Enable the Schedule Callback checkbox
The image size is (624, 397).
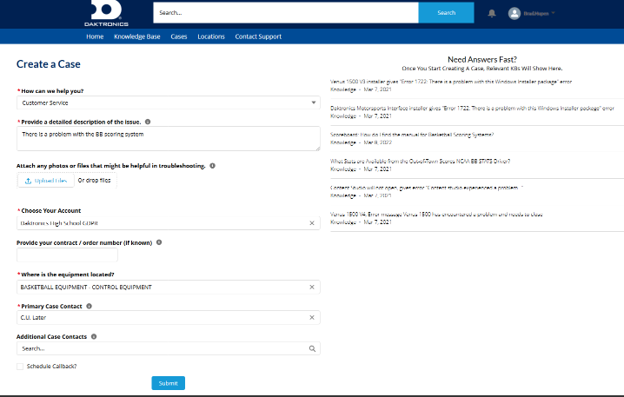point(20,366)
